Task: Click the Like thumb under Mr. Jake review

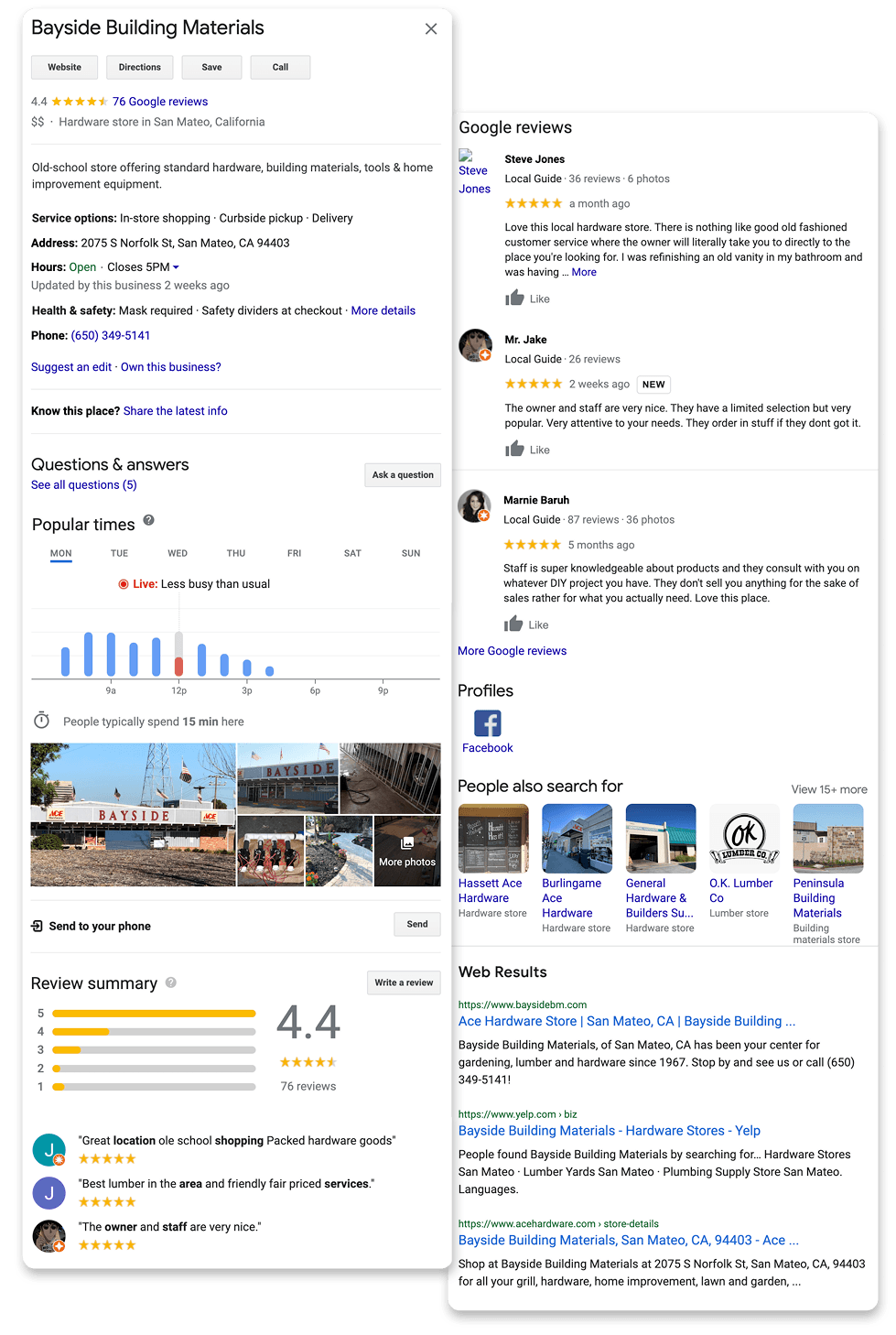Action: click(x=515, y=449)
